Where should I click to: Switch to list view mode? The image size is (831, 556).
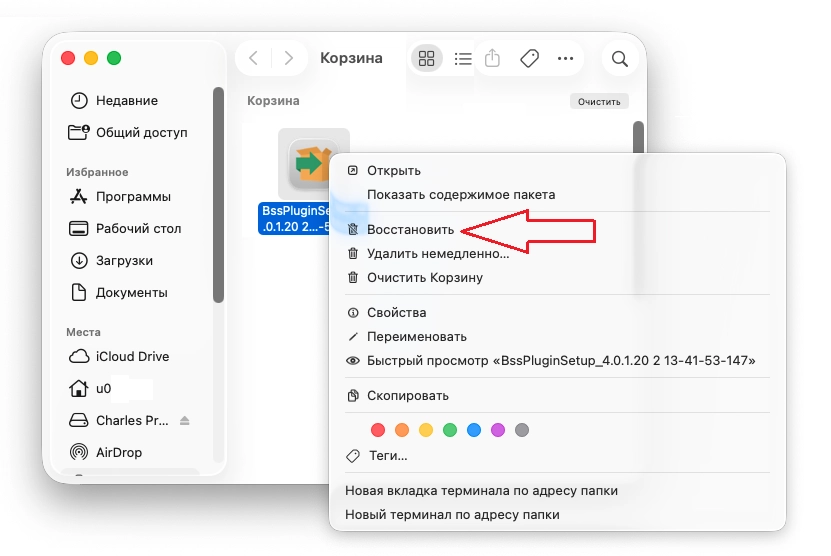462,59
